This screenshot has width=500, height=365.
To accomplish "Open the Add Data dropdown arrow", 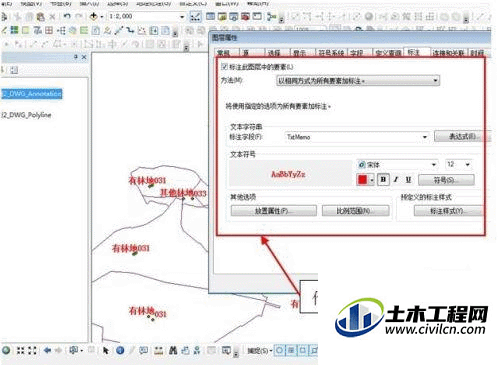I will pyautogui.click(x=102, y=16).
